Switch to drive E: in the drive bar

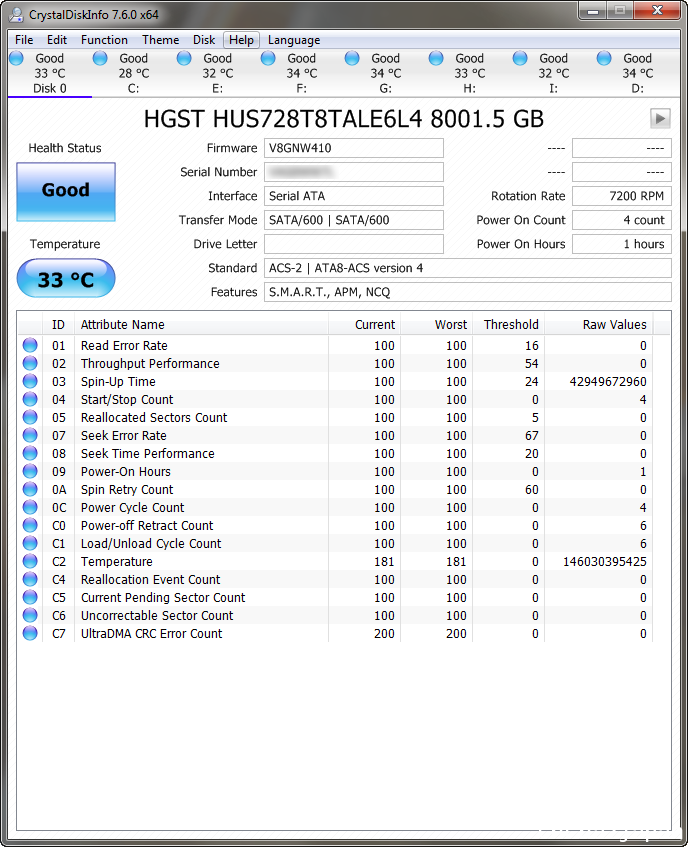click(x=218, y=73)
